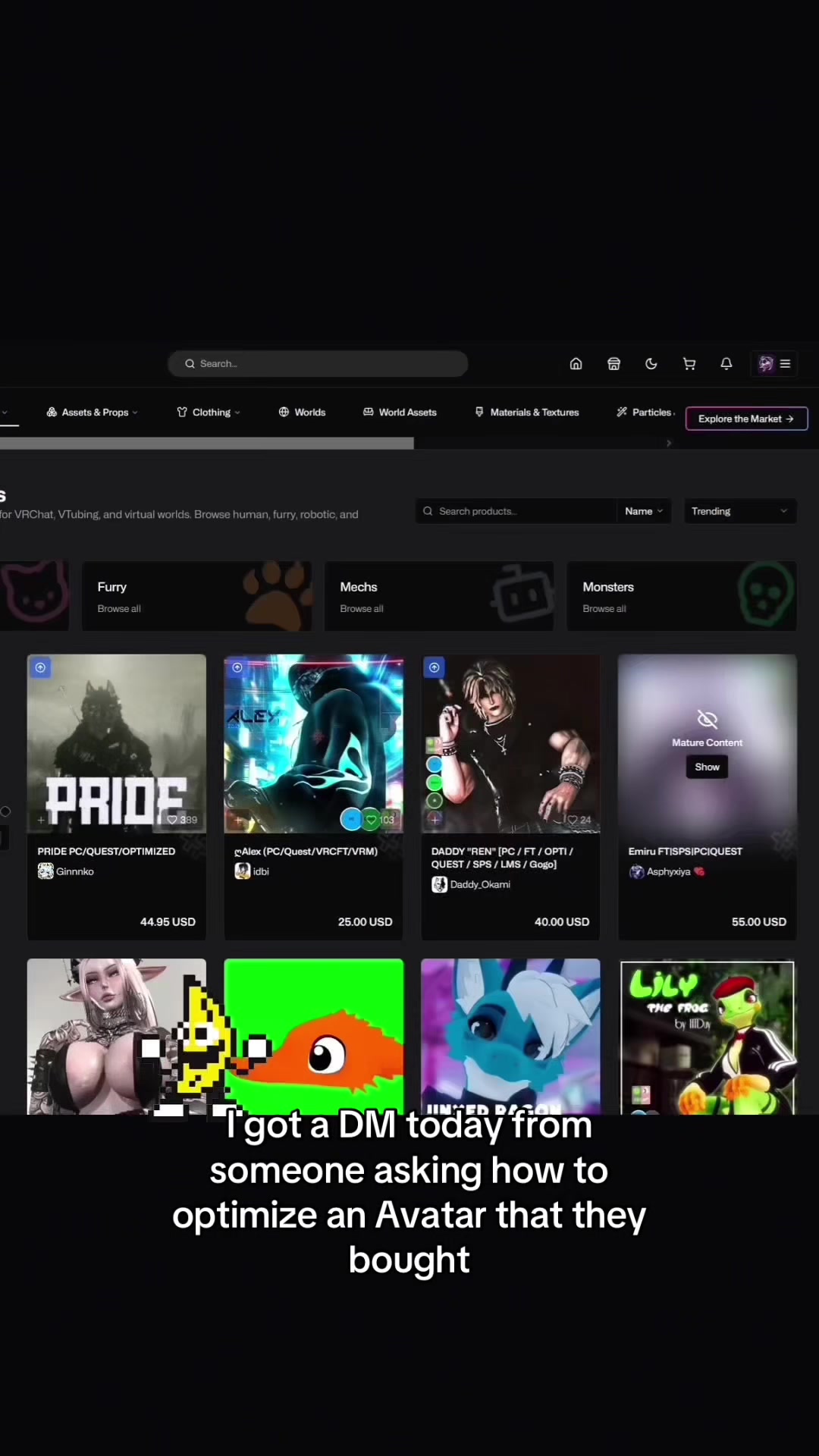Open the Alex avatar thumbnail
This screenshot has height=1456, width=819.
(313, 743)
